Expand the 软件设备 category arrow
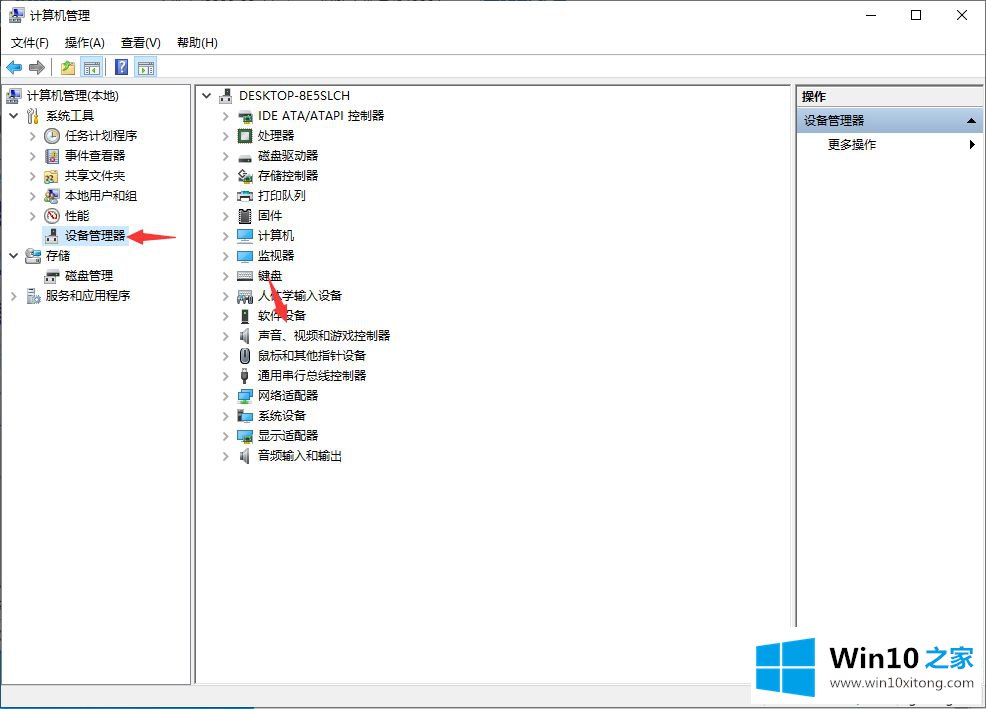 [x=225, y=316]
